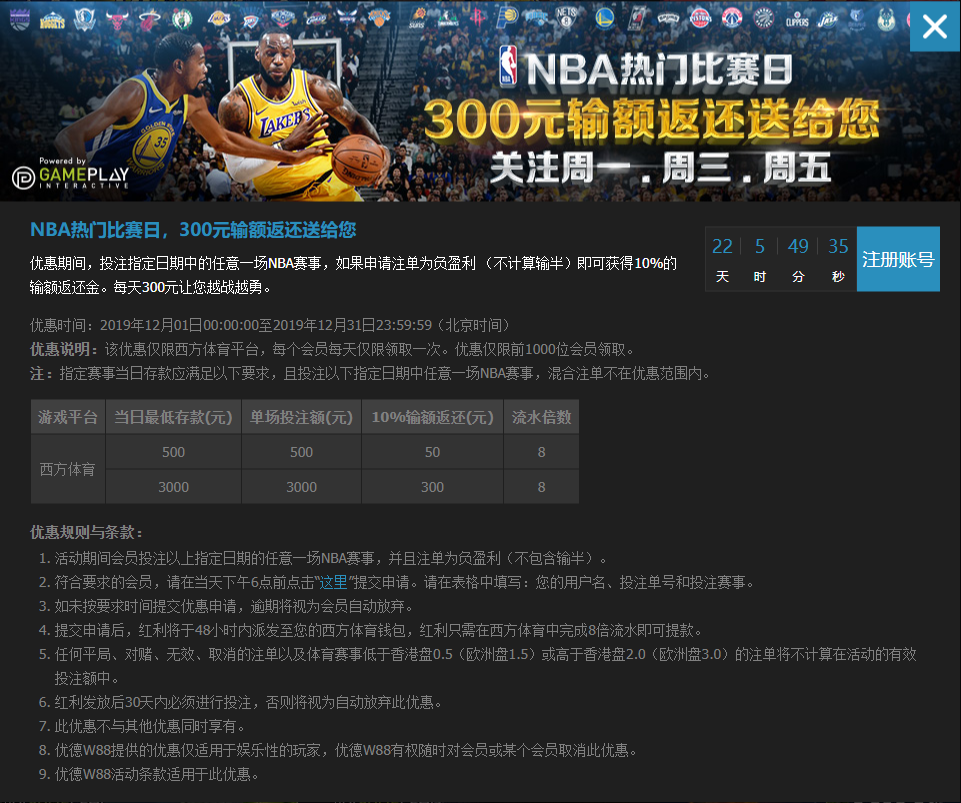Click the 当日最低存款(元) column header
The height and width of the screenshot is (803, 961).
[x=173, y=417]
